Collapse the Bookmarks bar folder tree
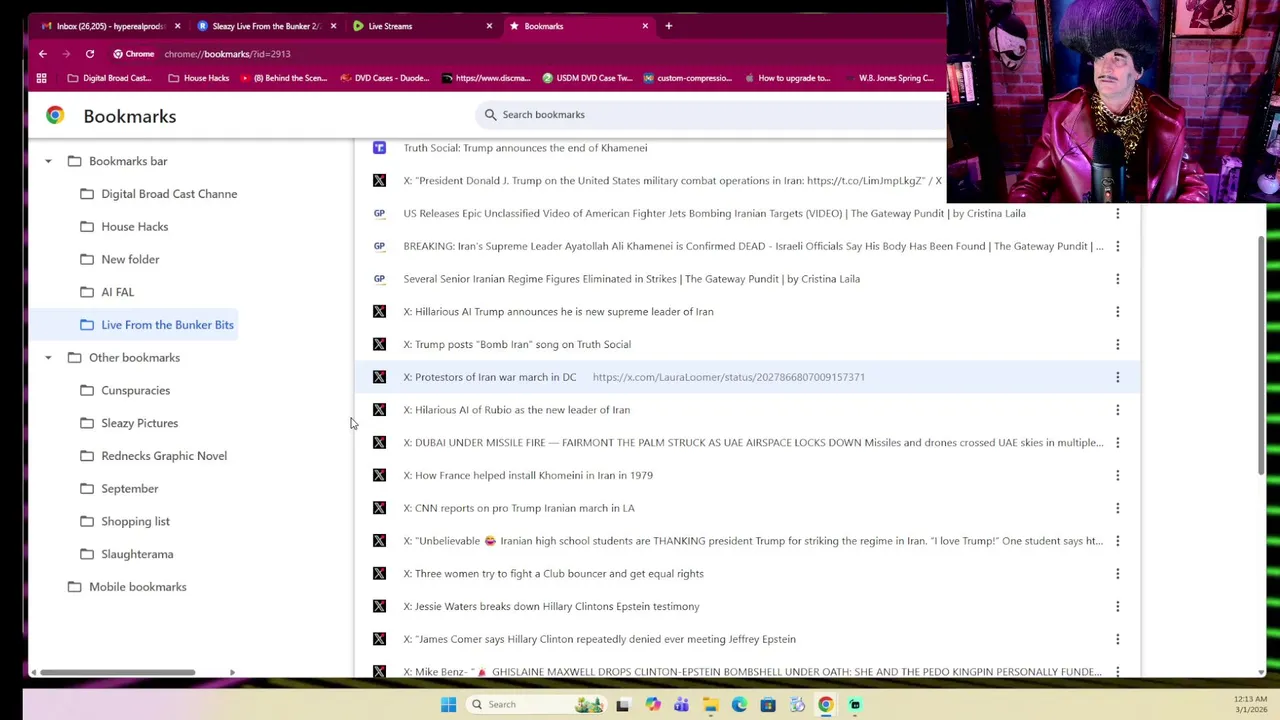 [48, 161]
